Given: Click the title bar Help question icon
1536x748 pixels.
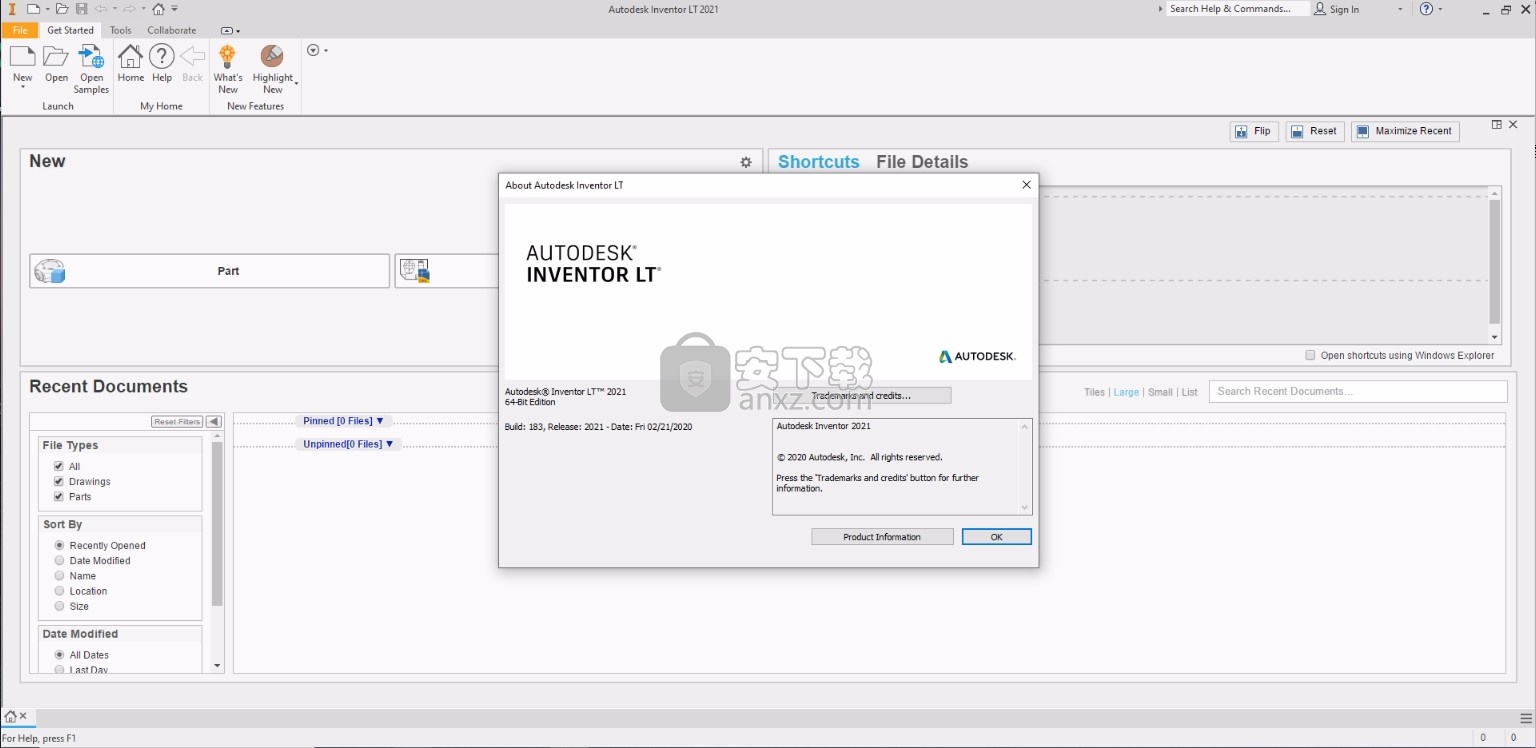Looking at the screenshot, I should pyautogui.click(x=1426, y=9).
